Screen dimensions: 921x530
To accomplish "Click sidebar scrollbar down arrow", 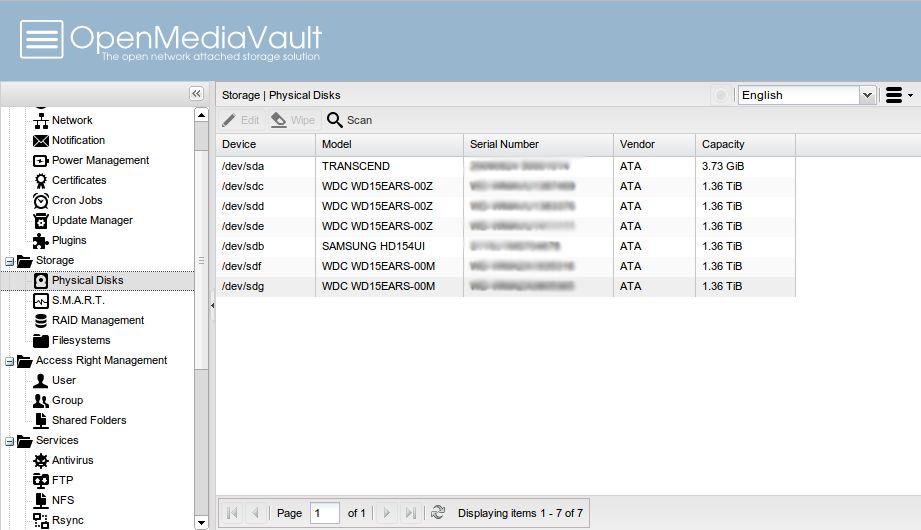I will pyautogui.click(x=201, y=522).
